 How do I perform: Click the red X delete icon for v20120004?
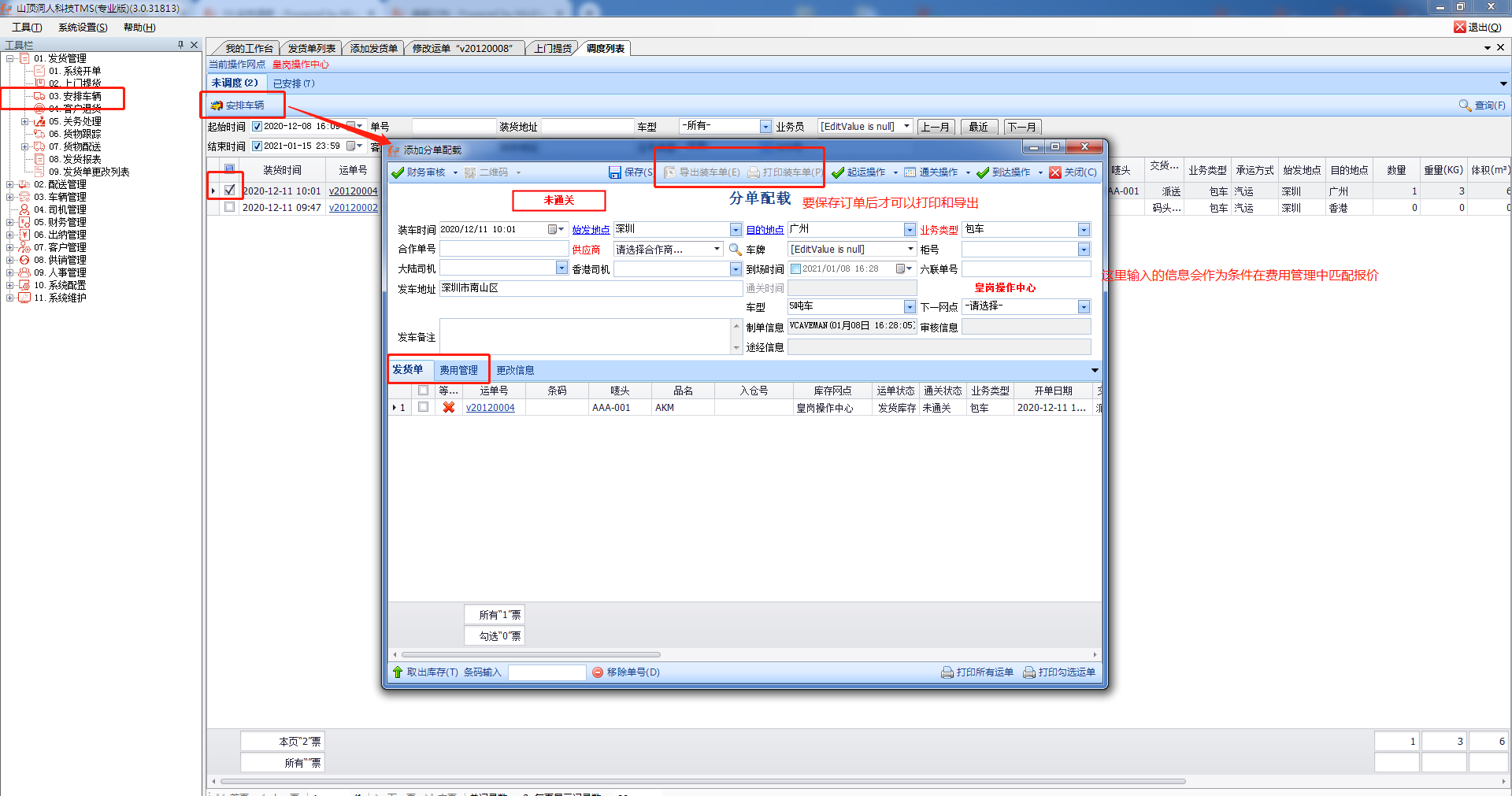(x=449, y=408)
